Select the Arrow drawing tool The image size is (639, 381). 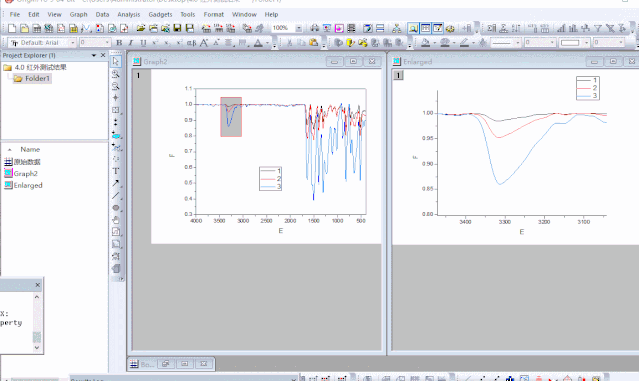[x=116, y=183]
